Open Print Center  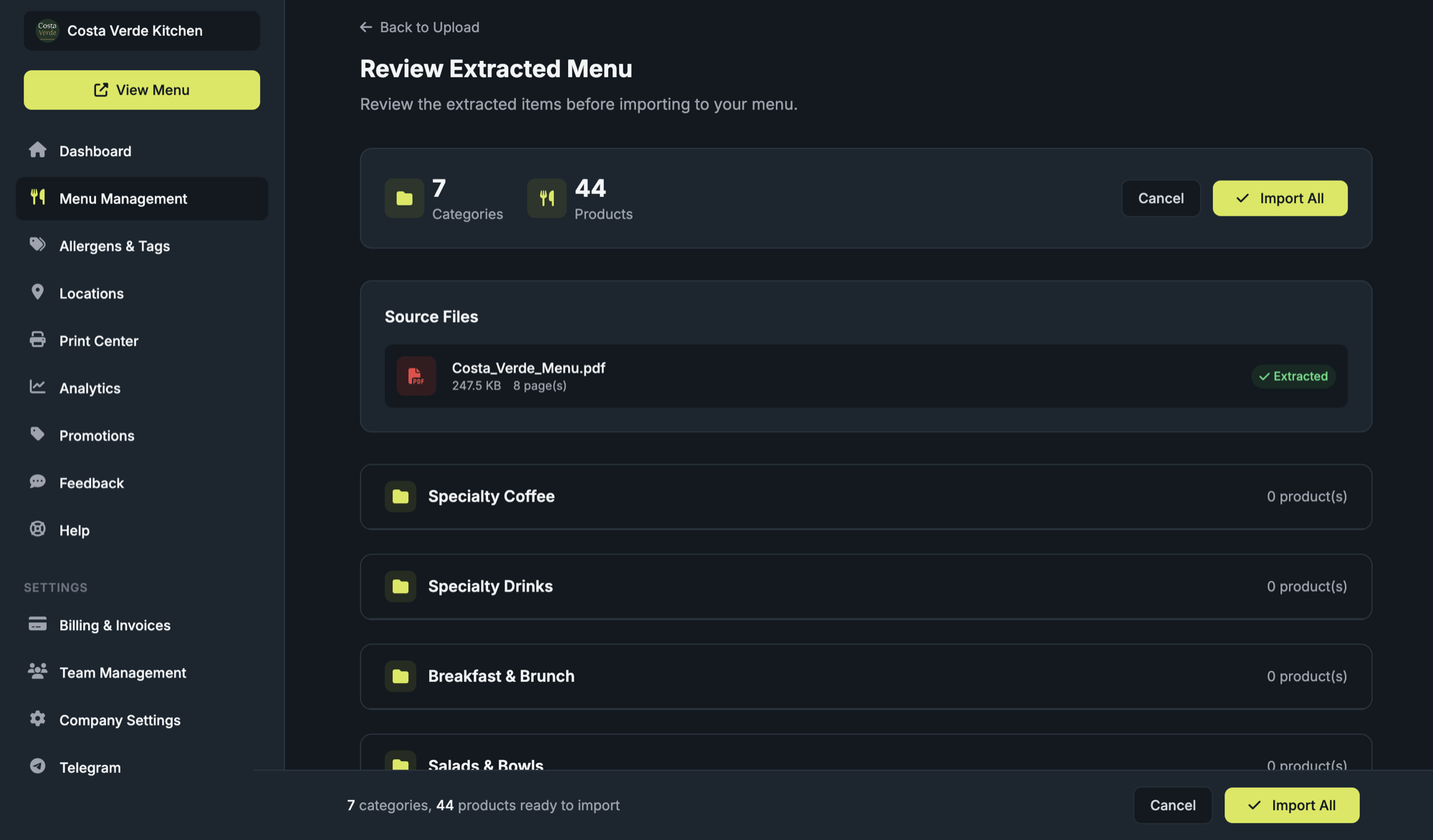click(142, 341)
